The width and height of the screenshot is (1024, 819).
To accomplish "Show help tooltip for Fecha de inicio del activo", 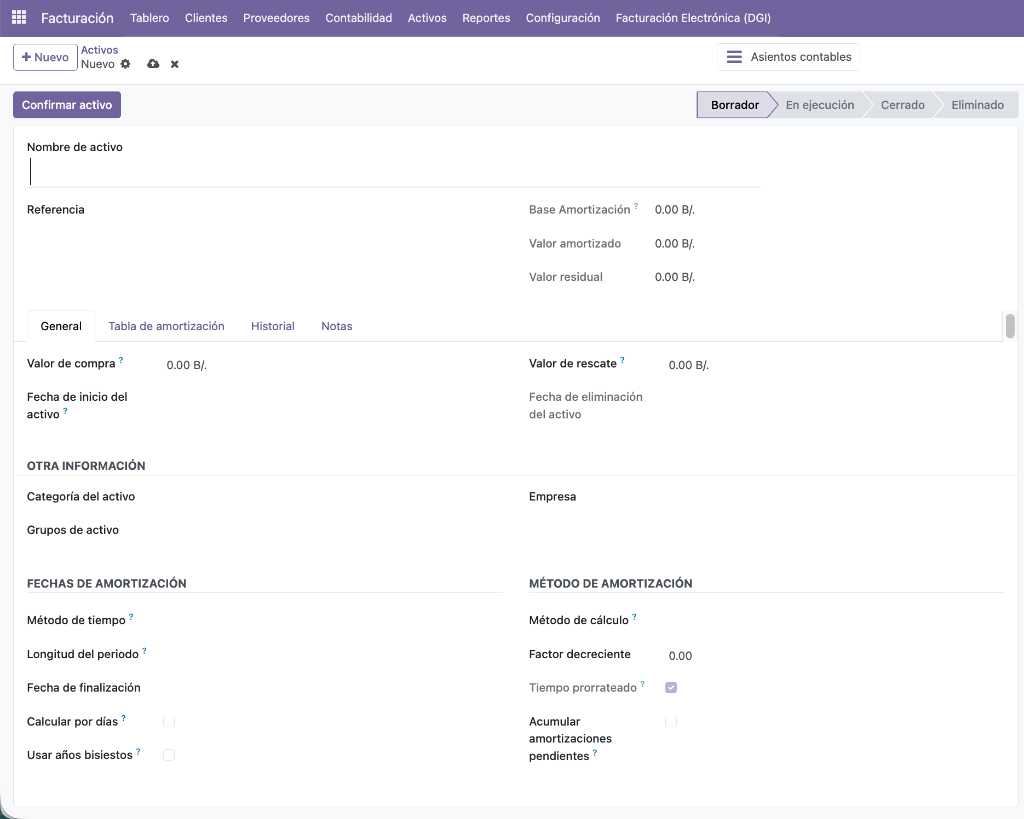I will 65,411.
